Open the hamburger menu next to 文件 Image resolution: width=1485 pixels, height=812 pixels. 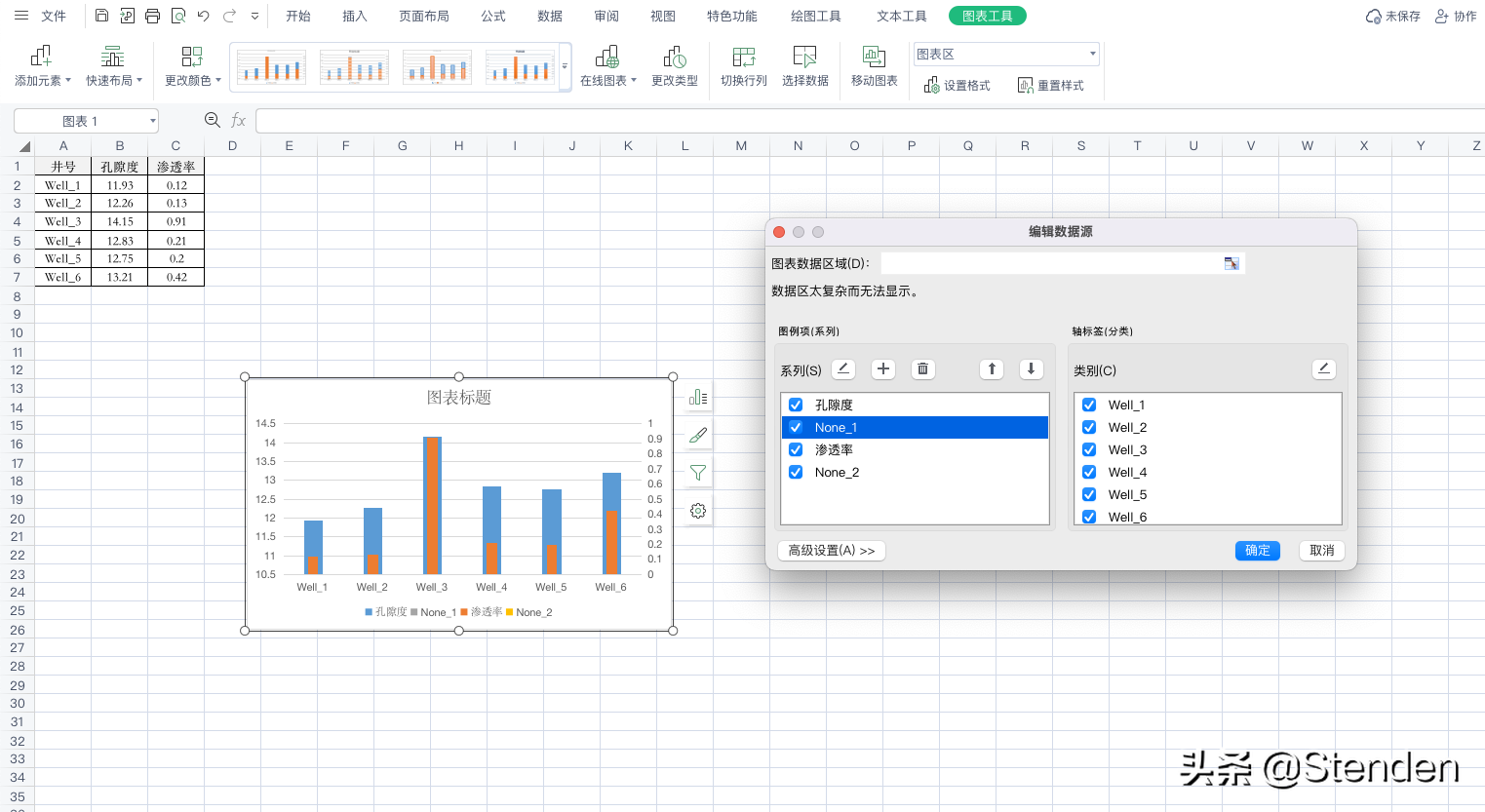(x=21, y=16)
